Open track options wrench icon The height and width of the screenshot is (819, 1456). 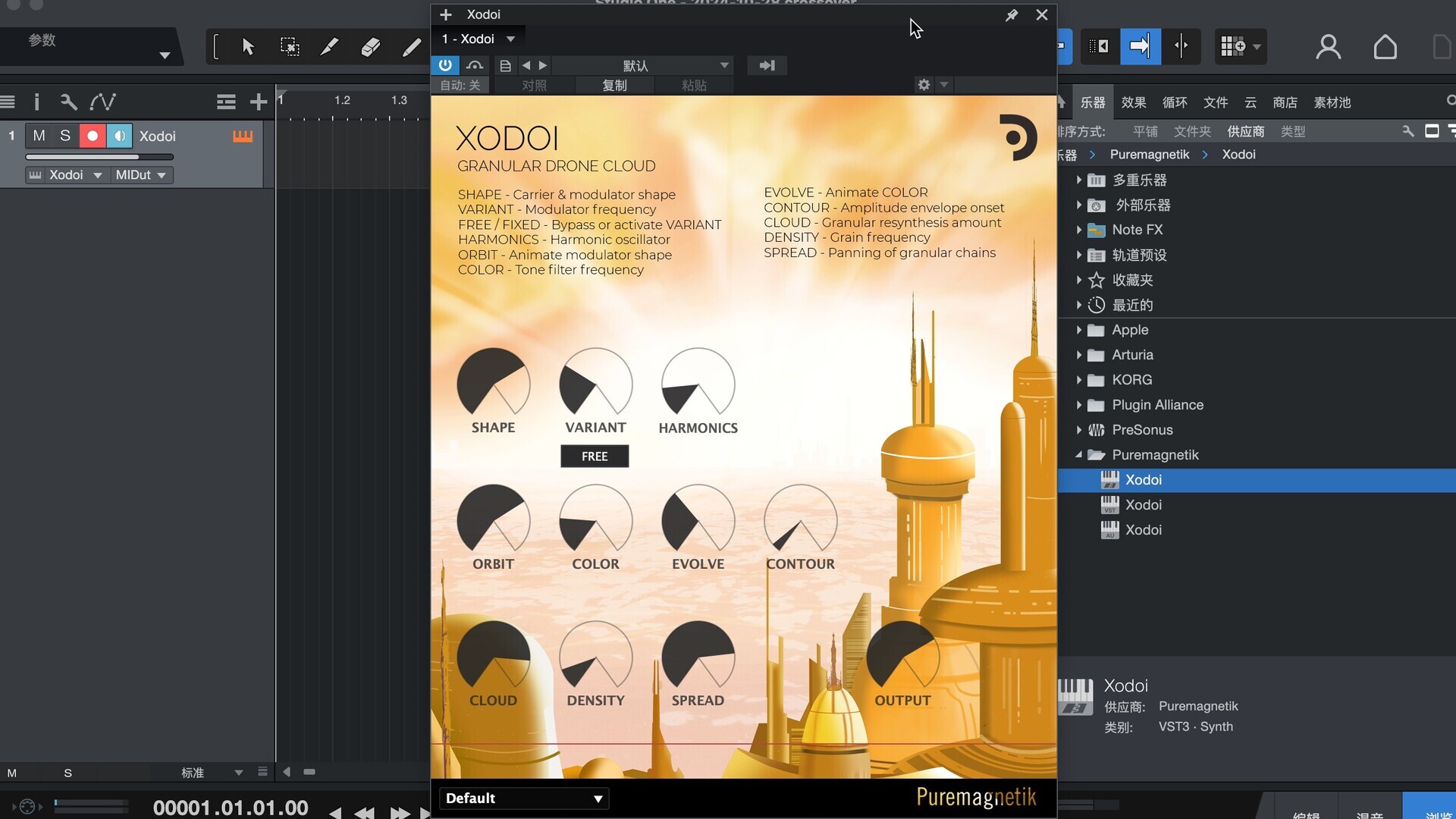coord(68,102)
